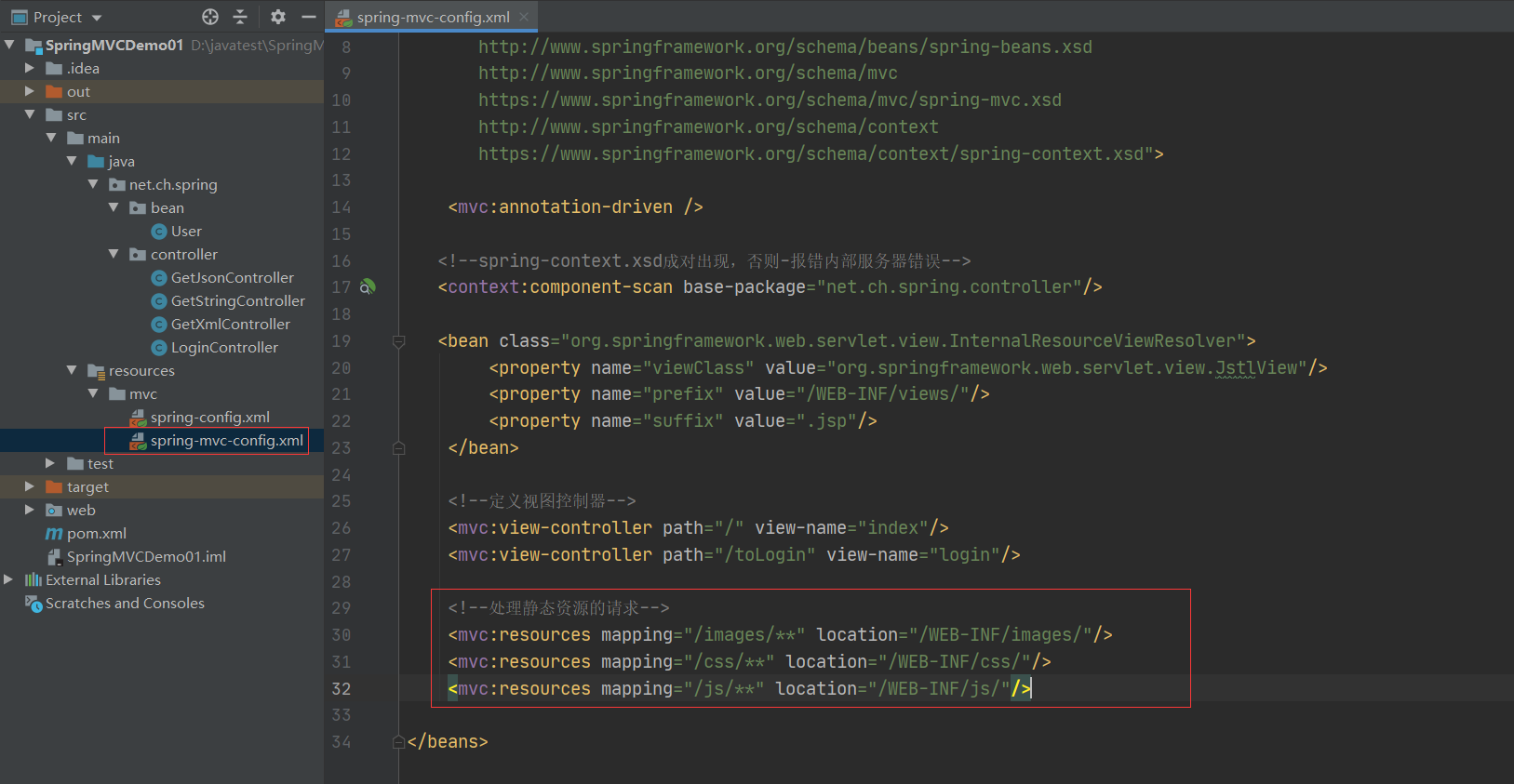Collapse the java folder

[x=72, y=161]
